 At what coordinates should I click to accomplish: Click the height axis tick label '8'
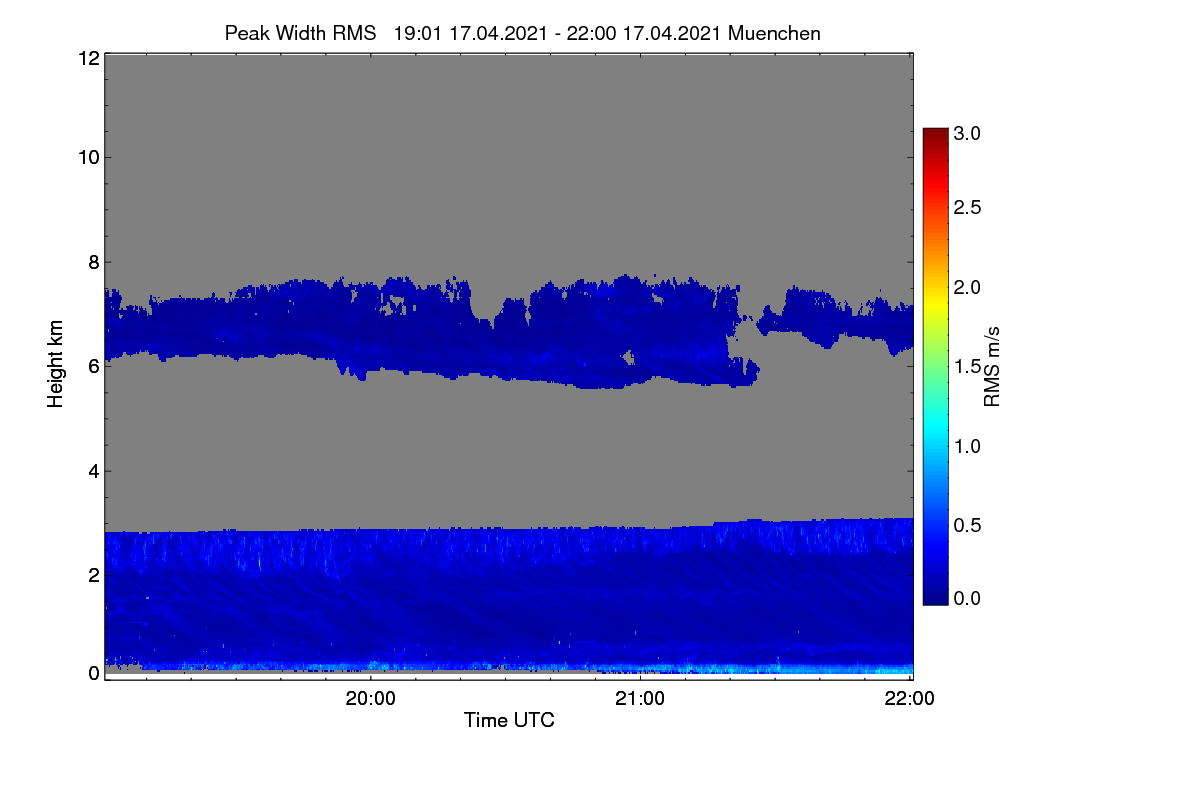coord(93,262)
